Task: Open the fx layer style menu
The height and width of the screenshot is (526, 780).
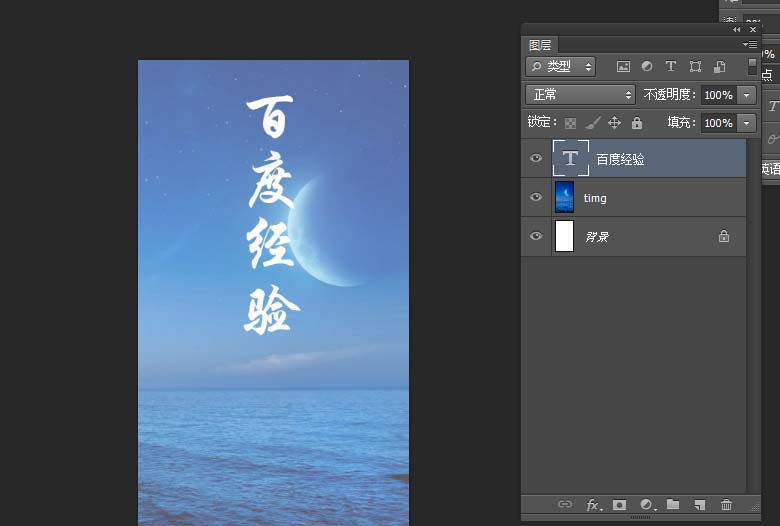Action: coord(593,505)
